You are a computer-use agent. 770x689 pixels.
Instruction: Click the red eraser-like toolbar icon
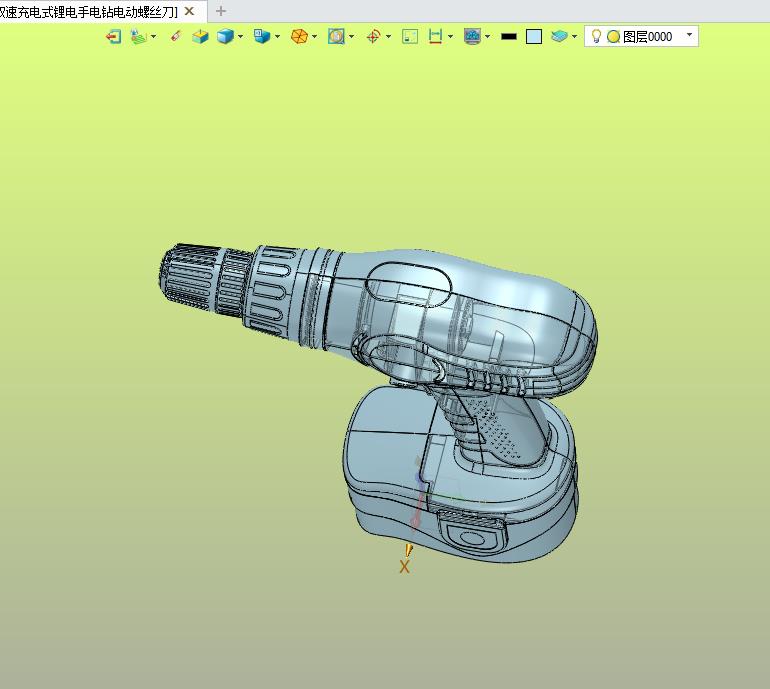click(176, 36)
